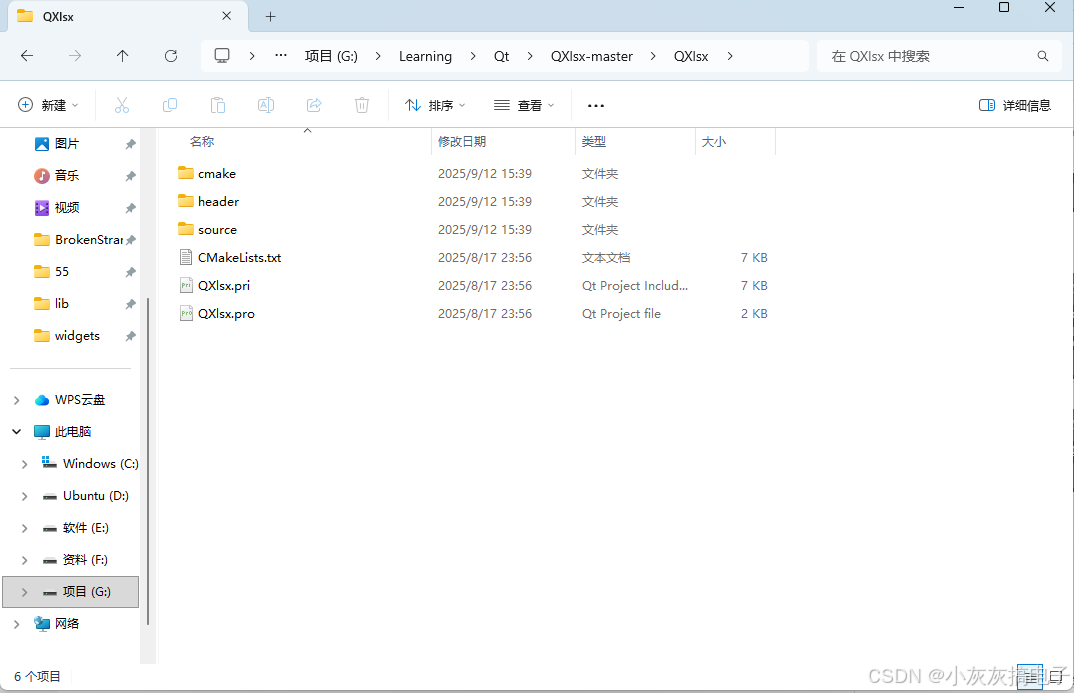Cut selected item with scissors icon
This screenshot has width=1074, height=693.
point(122,105)
